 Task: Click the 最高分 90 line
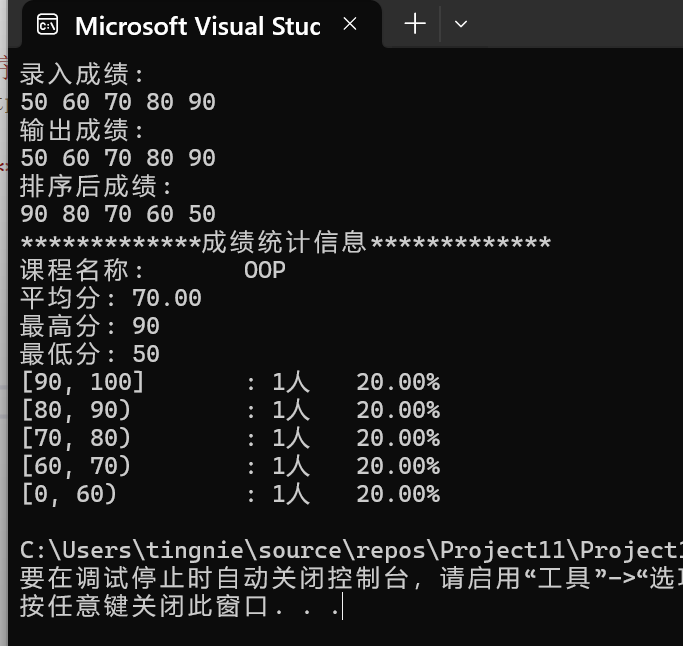click(90, 326)
